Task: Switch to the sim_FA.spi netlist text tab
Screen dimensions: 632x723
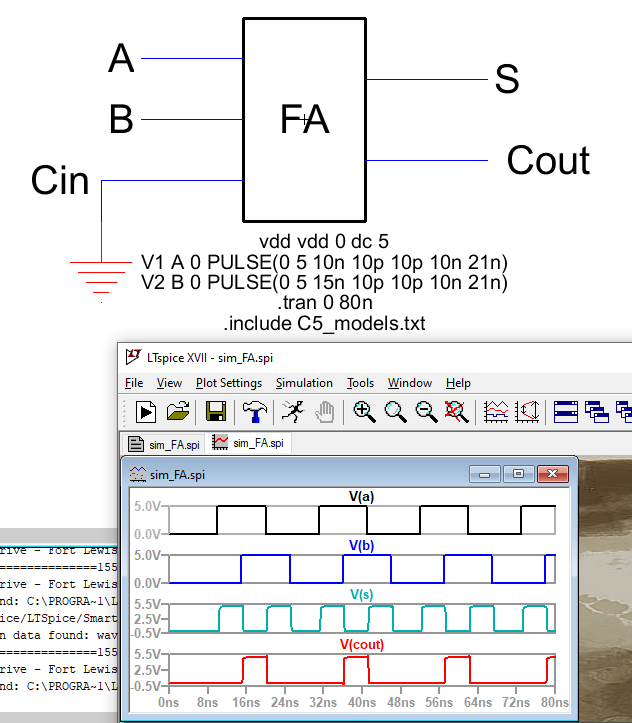Action: pyautogui.click(x=166, y=444)
